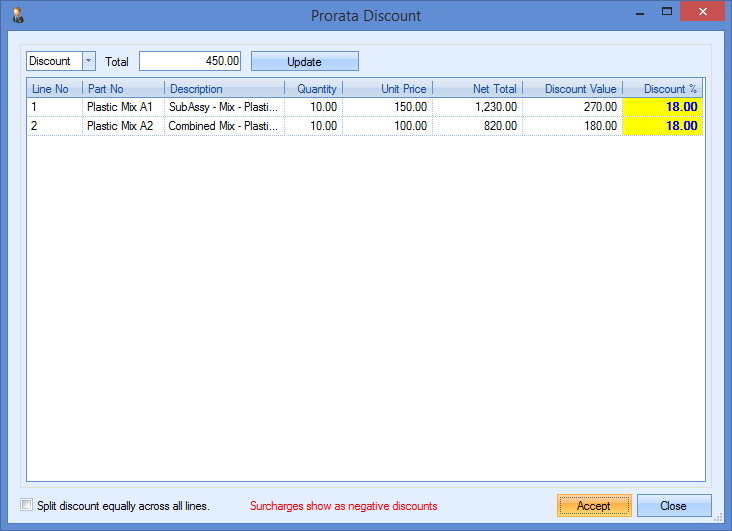
Task: Click the Discount % column header
Action: pyautogui.click(x=662, y=89)
